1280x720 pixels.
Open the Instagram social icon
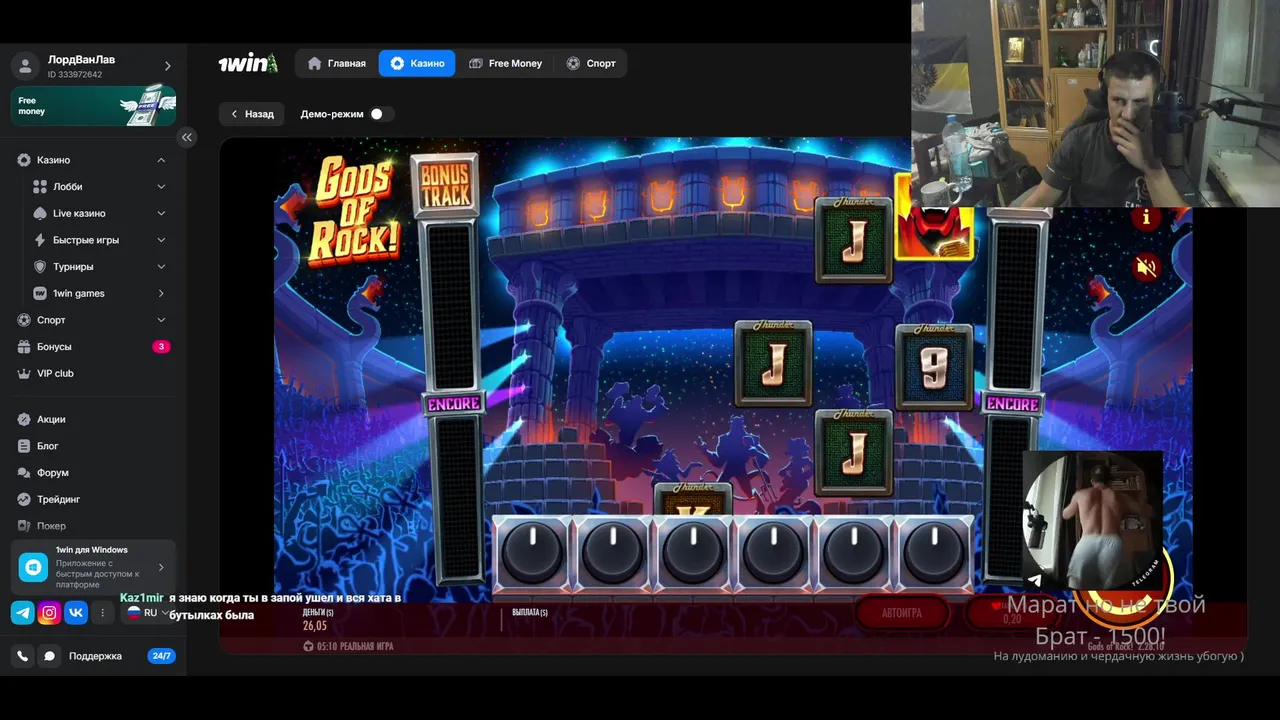click(49, 613)
